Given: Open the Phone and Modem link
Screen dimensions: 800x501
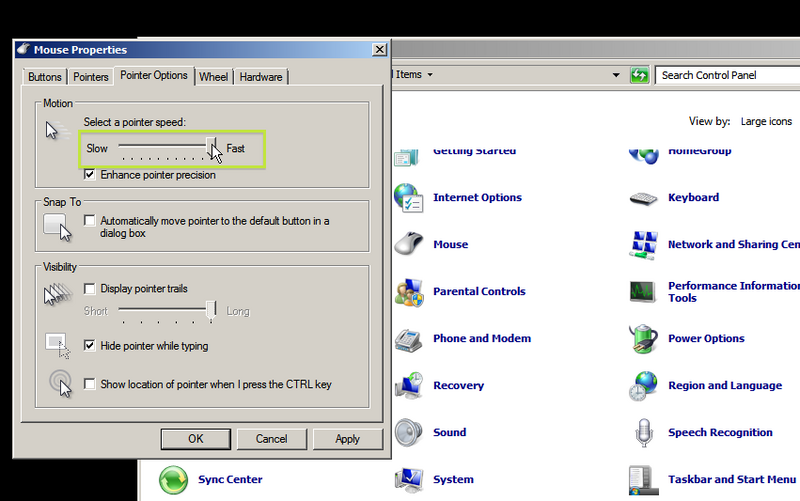Looking at the screenshot, I should (482, 338).
